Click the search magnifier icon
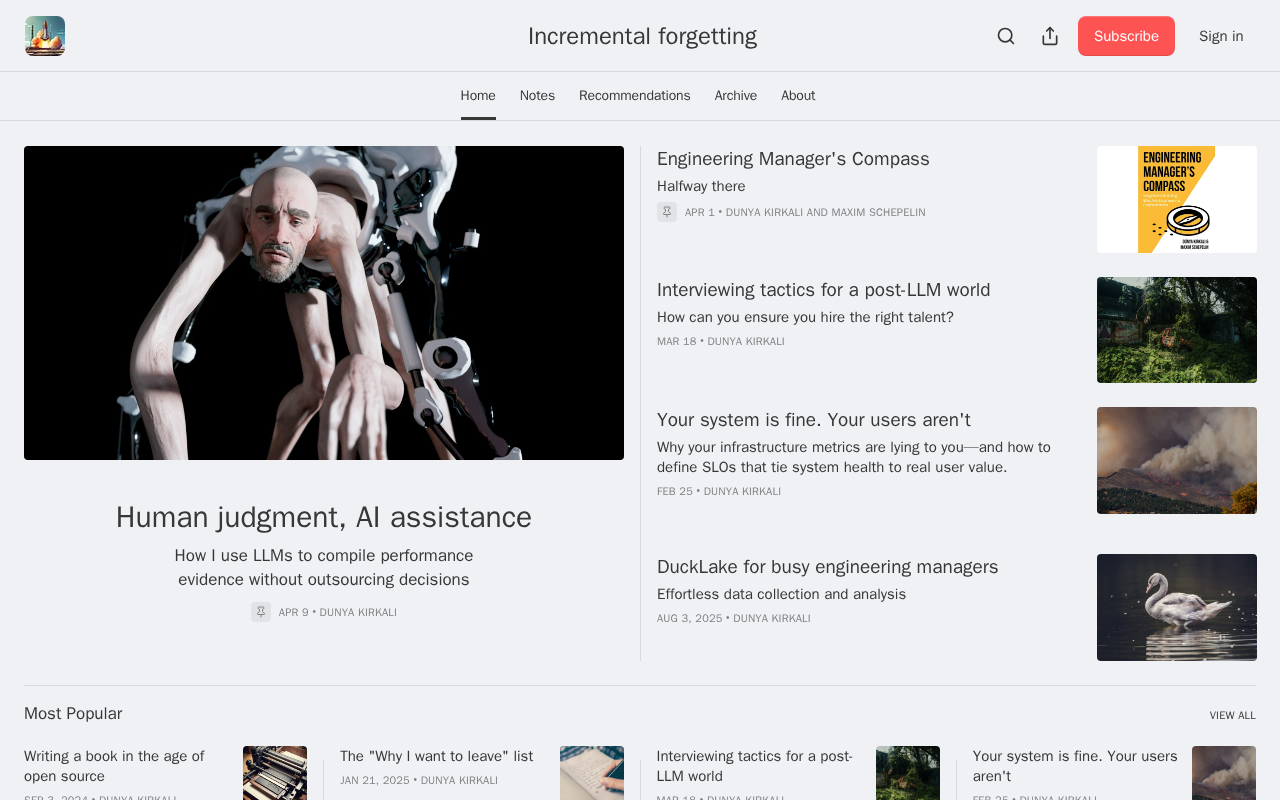This screenshot has height=800, width=1280. tap(1006, 36)
